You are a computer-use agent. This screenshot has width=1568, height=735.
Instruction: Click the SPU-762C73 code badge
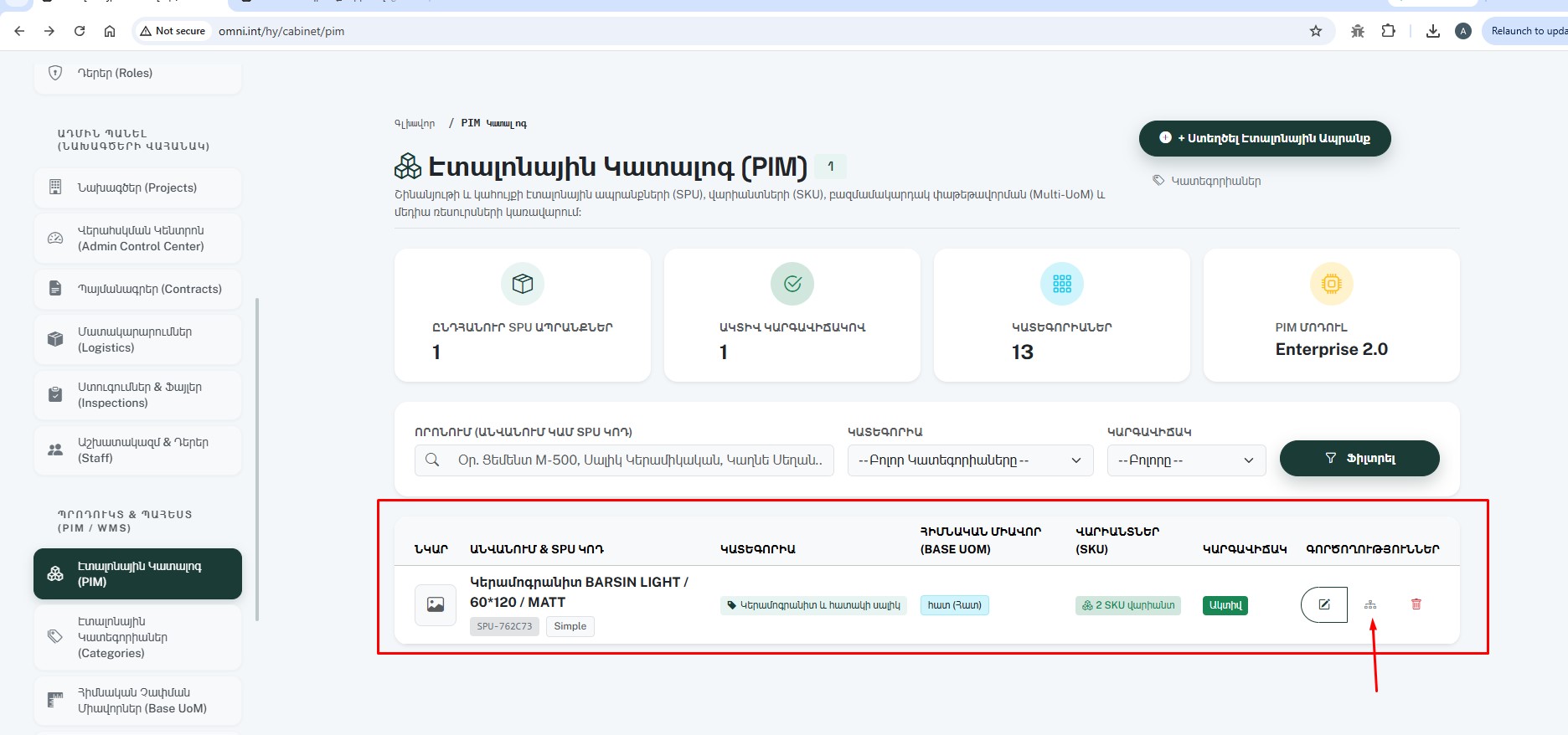pyautogui.click(x=504, y=626)
